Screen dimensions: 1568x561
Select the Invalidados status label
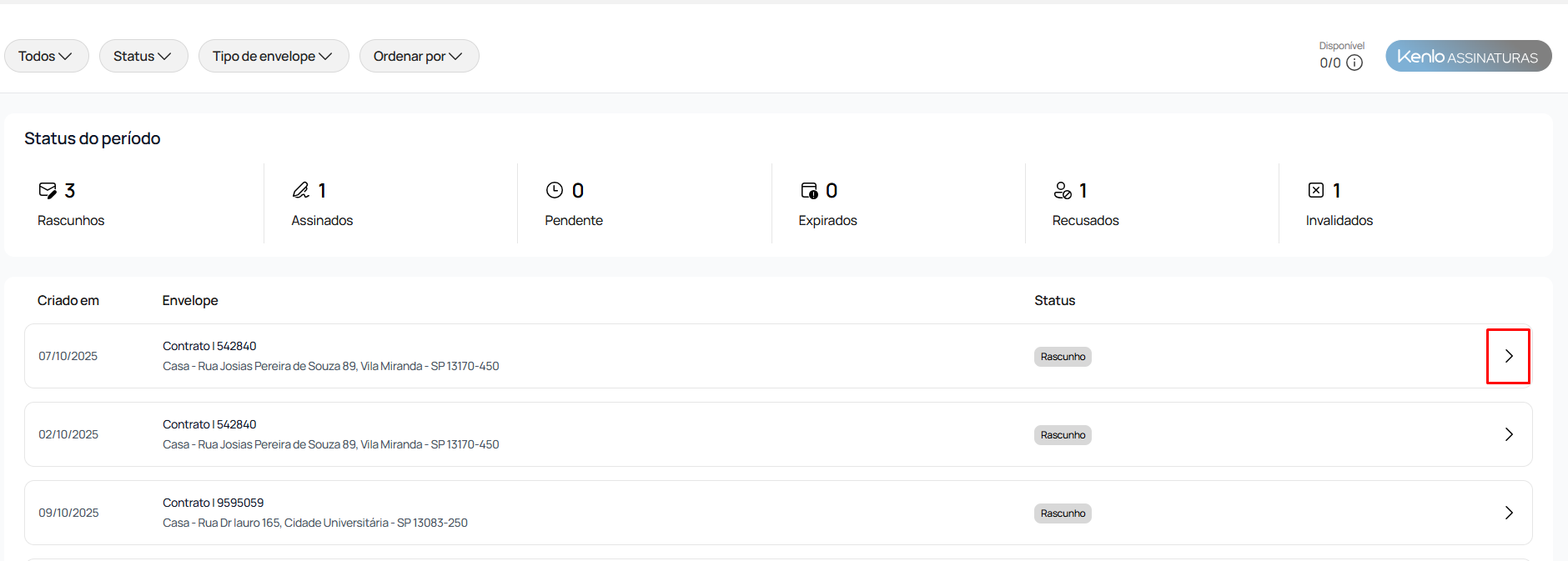[1339, 220]
